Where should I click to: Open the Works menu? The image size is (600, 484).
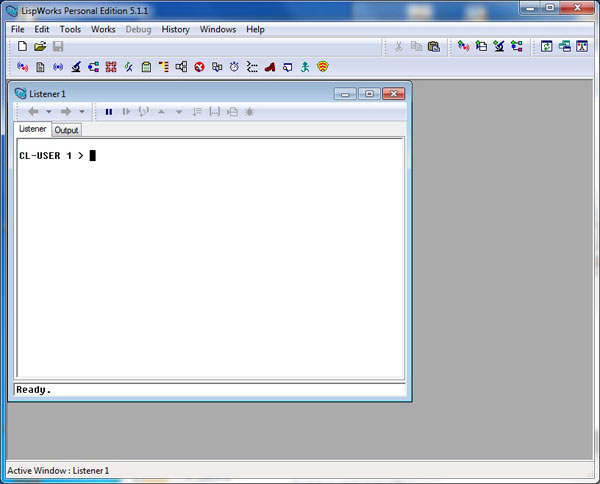[103, 29]
